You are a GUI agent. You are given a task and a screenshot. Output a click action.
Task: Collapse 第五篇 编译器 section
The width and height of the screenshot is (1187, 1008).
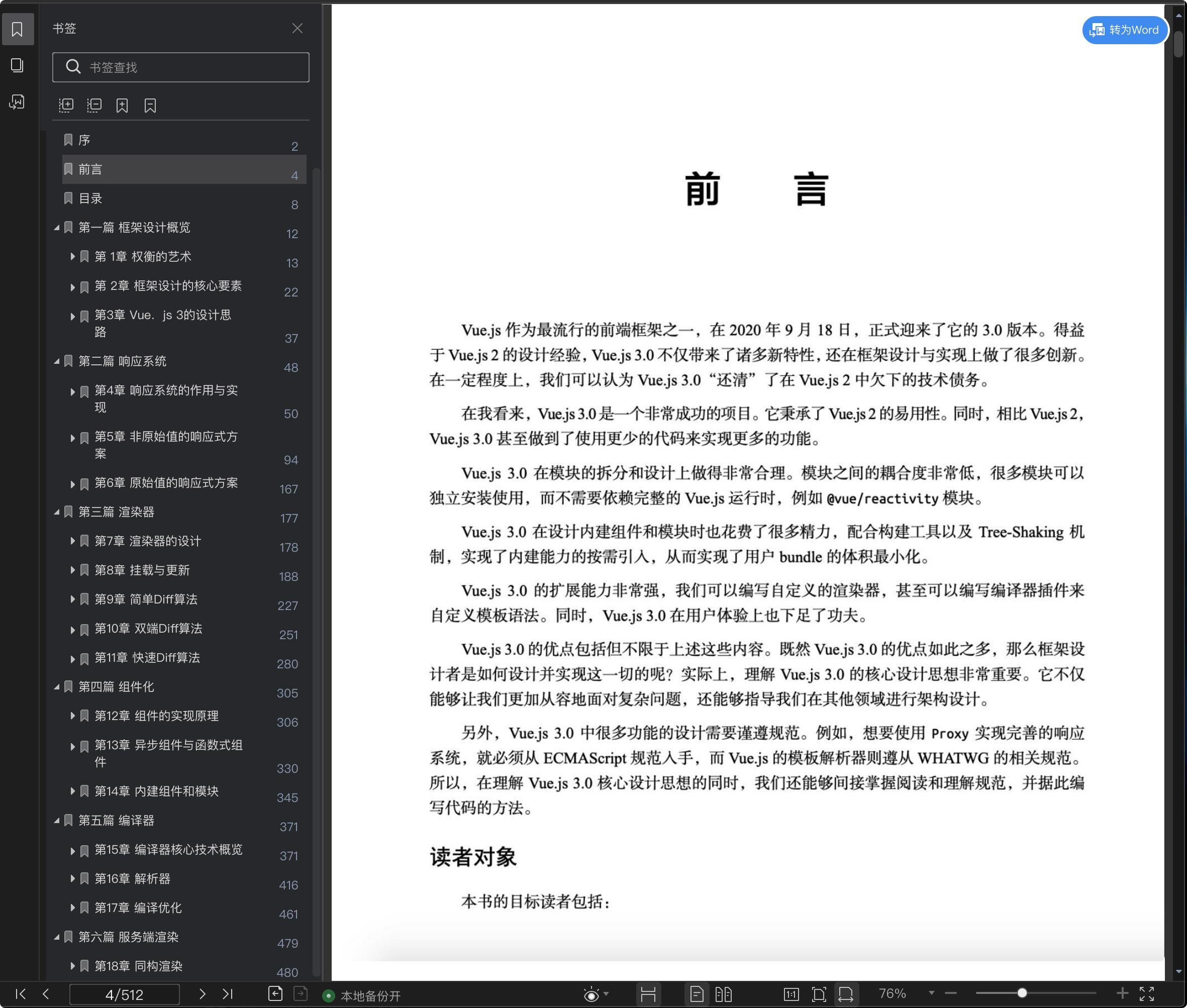(57, 821)
